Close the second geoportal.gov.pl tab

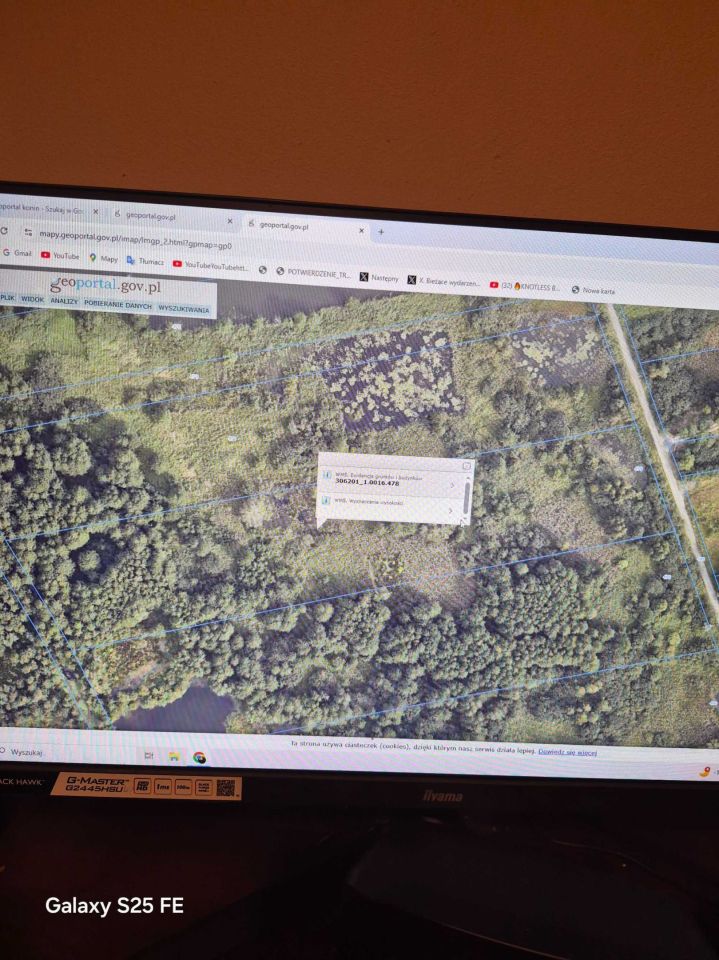point(230,222)
